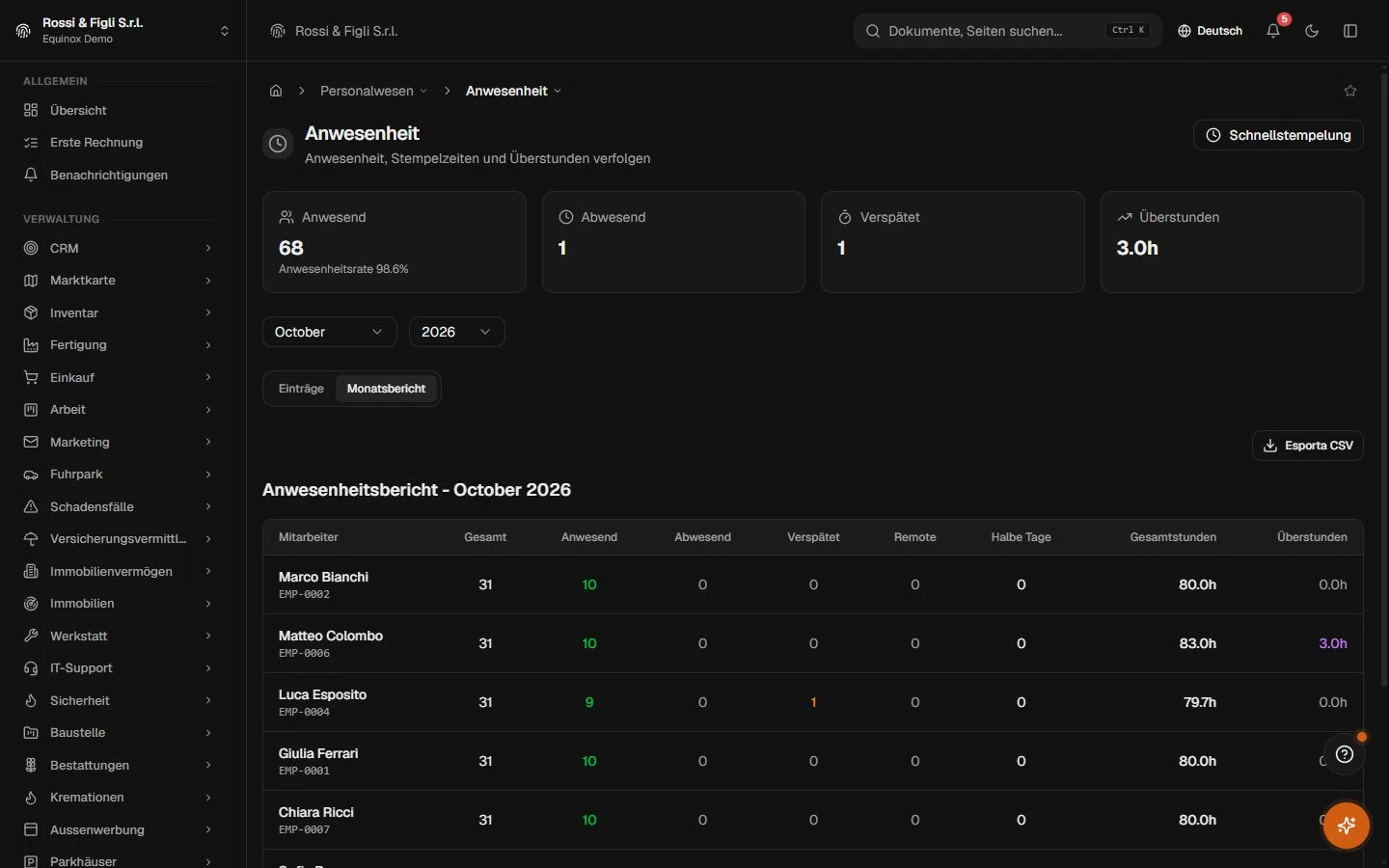The height and width of the screenshot is (868, 1389).
Task: Toggle the sidebar panel icon
Action: point(1350,31)
